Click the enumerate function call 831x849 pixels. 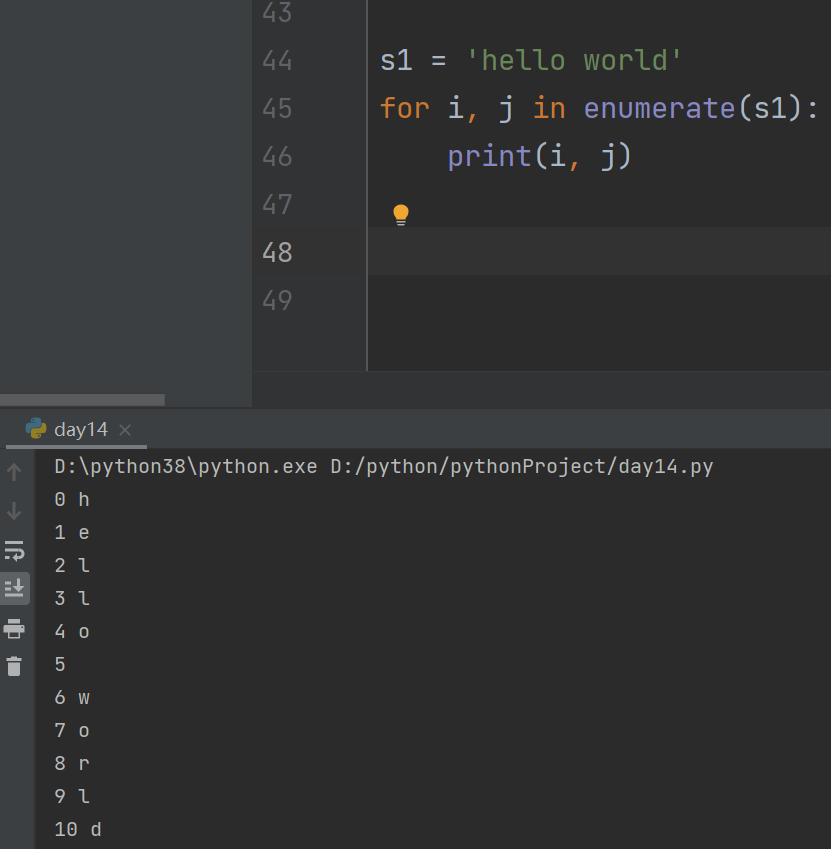(x=659, y=108)
